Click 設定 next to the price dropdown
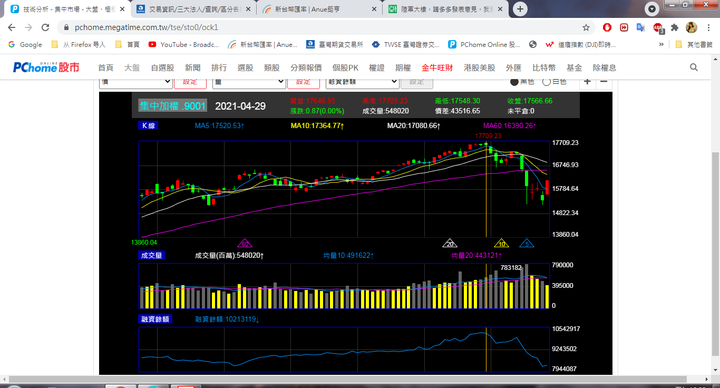The height and width of the screenshot is (388, 720). [x=190, y=82]
